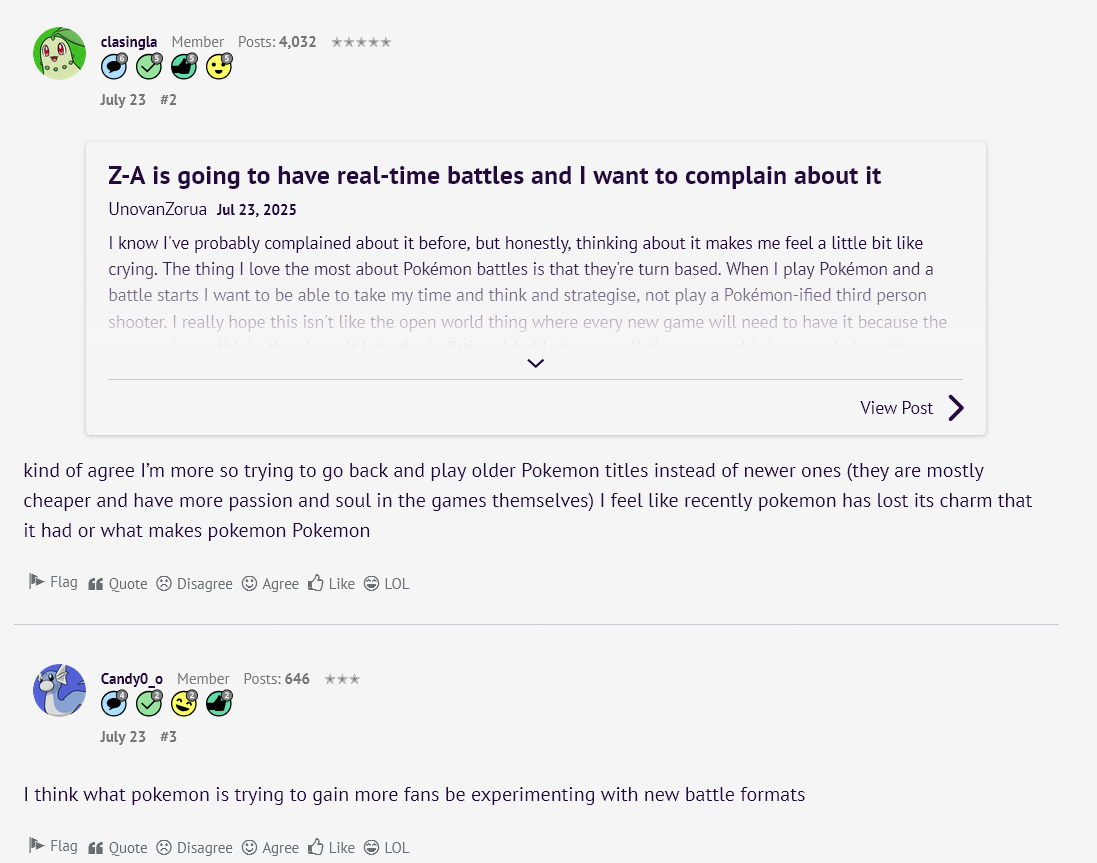The width and height of the screenshot is (1097, 863).
Task: React Agree on clasingla's post
Action: (270, 583)
